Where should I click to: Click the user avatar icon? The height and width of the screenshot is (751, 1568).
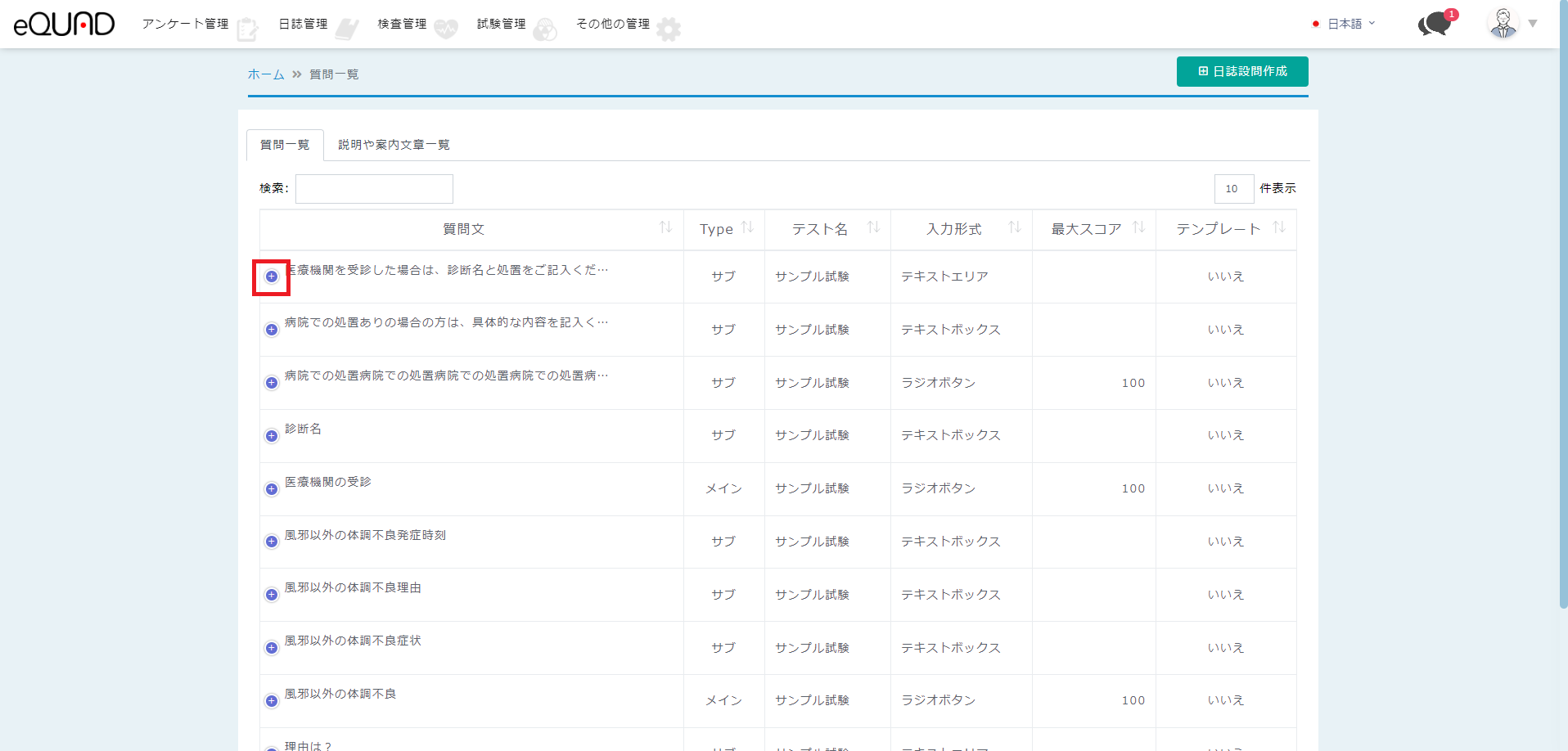pyautogui.click(x=1503, y=24)
